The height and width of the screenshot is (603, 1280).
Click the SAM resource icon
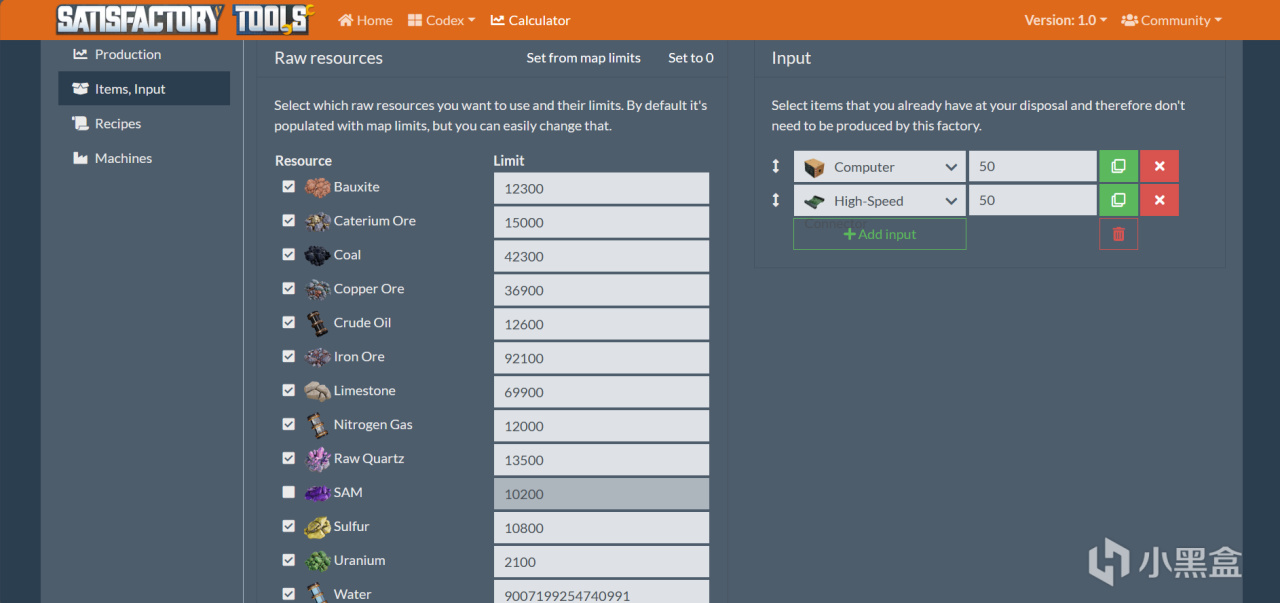[317, 493]
